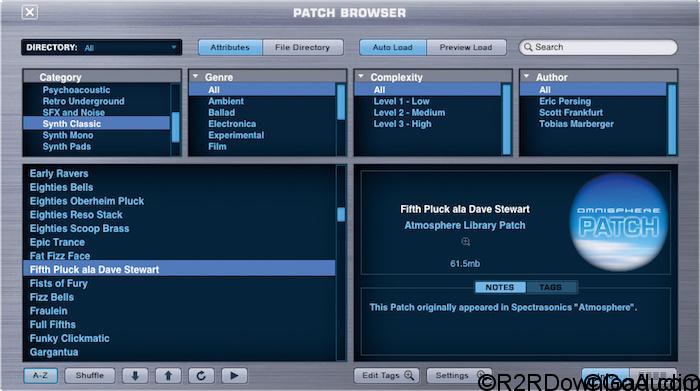Click the Shuffle button
This screenshot has height=391, width=700.
tap(90, 375)
